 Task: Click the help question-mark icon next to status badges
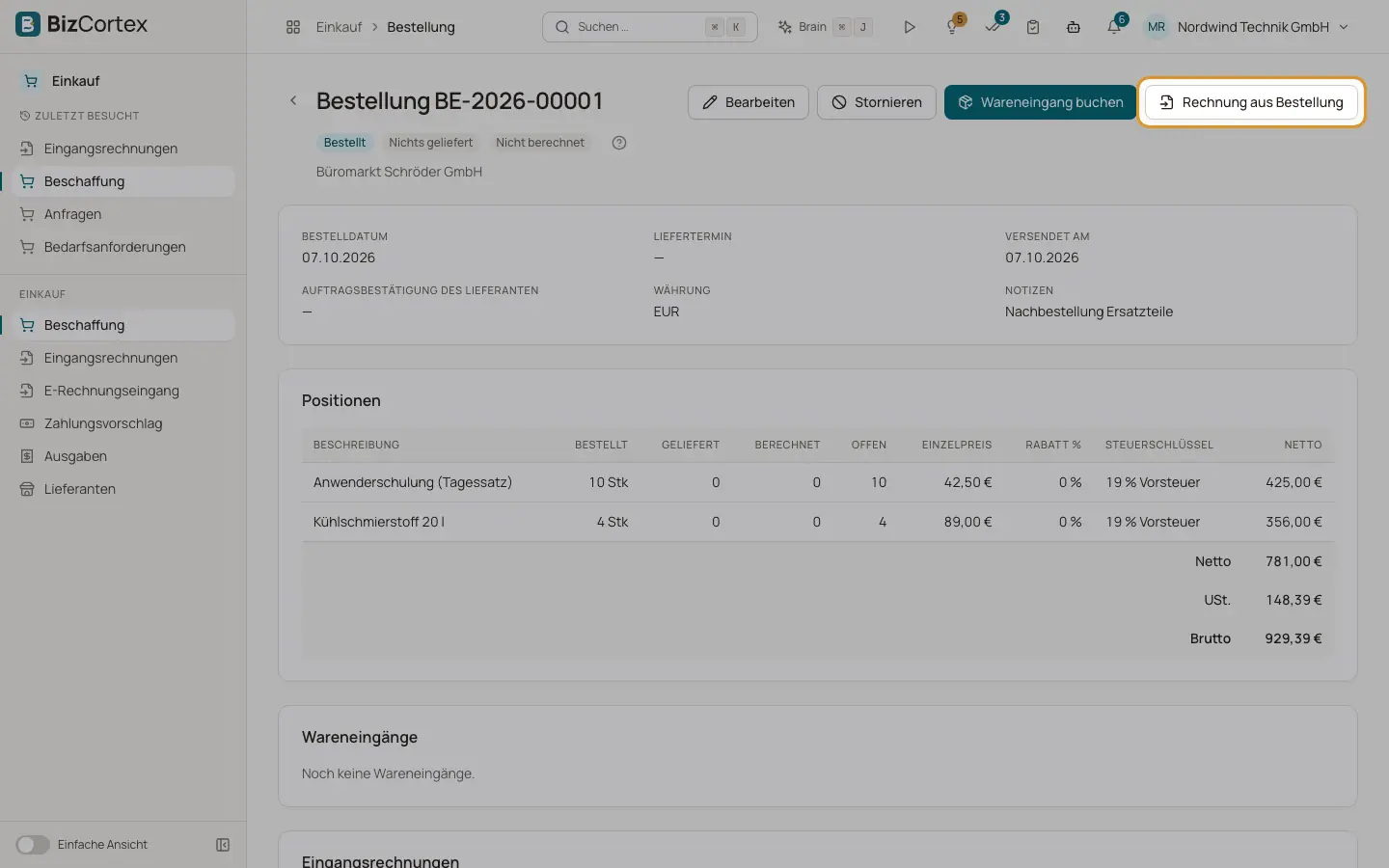(619, 143)
